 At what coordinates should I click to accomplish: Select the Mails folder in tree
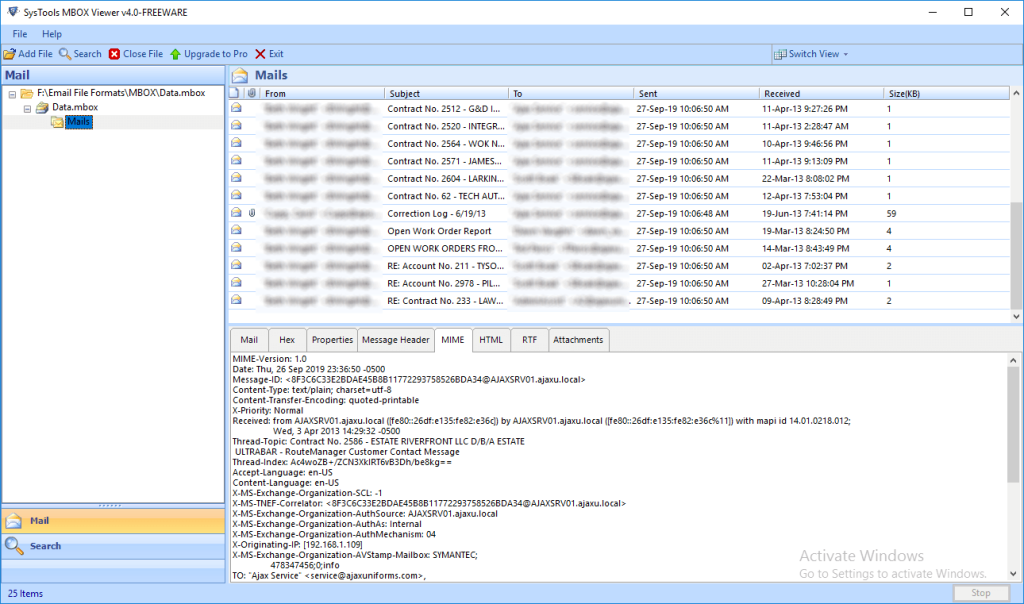coord(78,122)
